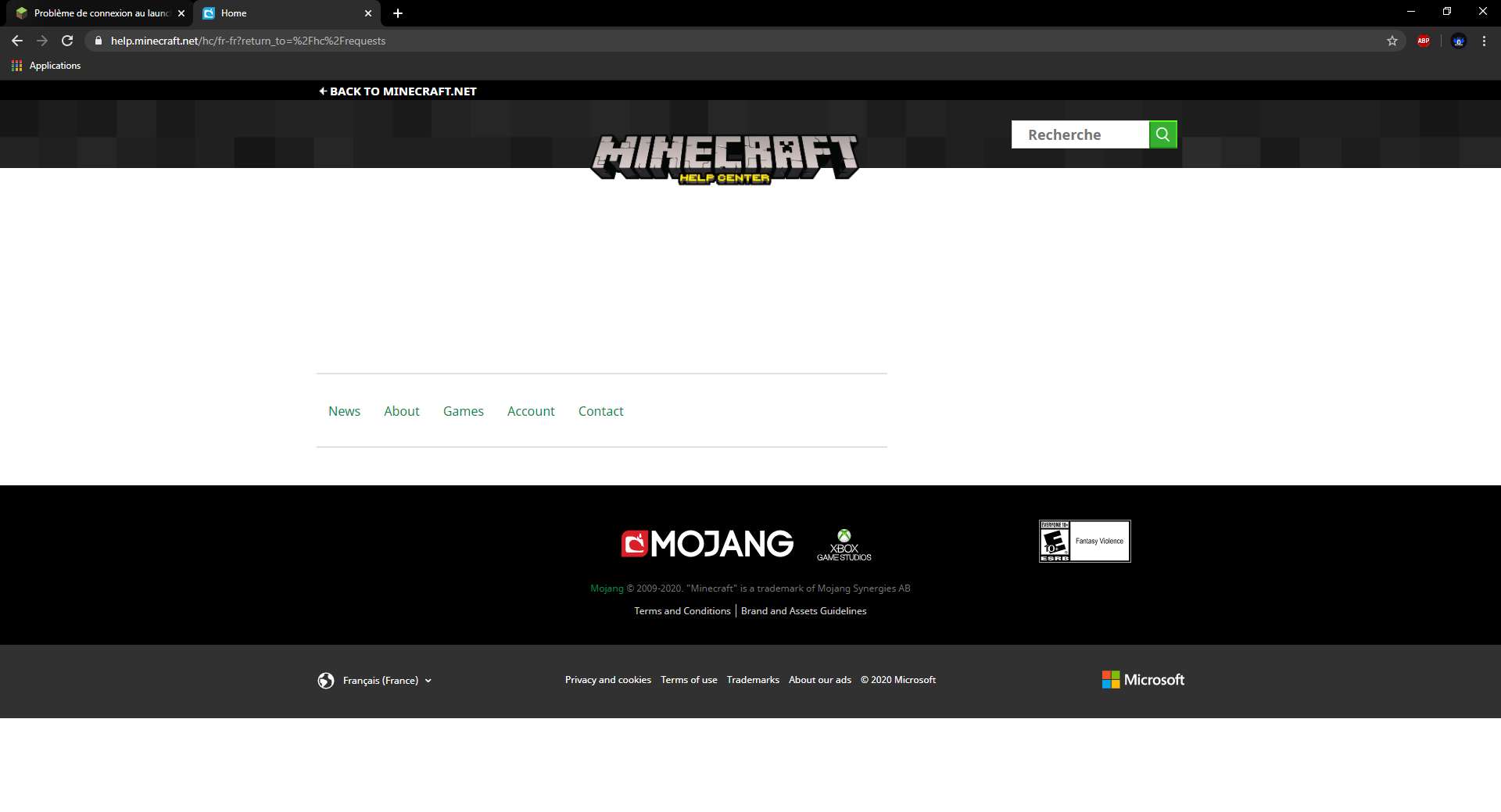The image size is (1501, 812).
Task: Open the News footer navigation link
Action: pyautogui.click(x=344, y=411)
